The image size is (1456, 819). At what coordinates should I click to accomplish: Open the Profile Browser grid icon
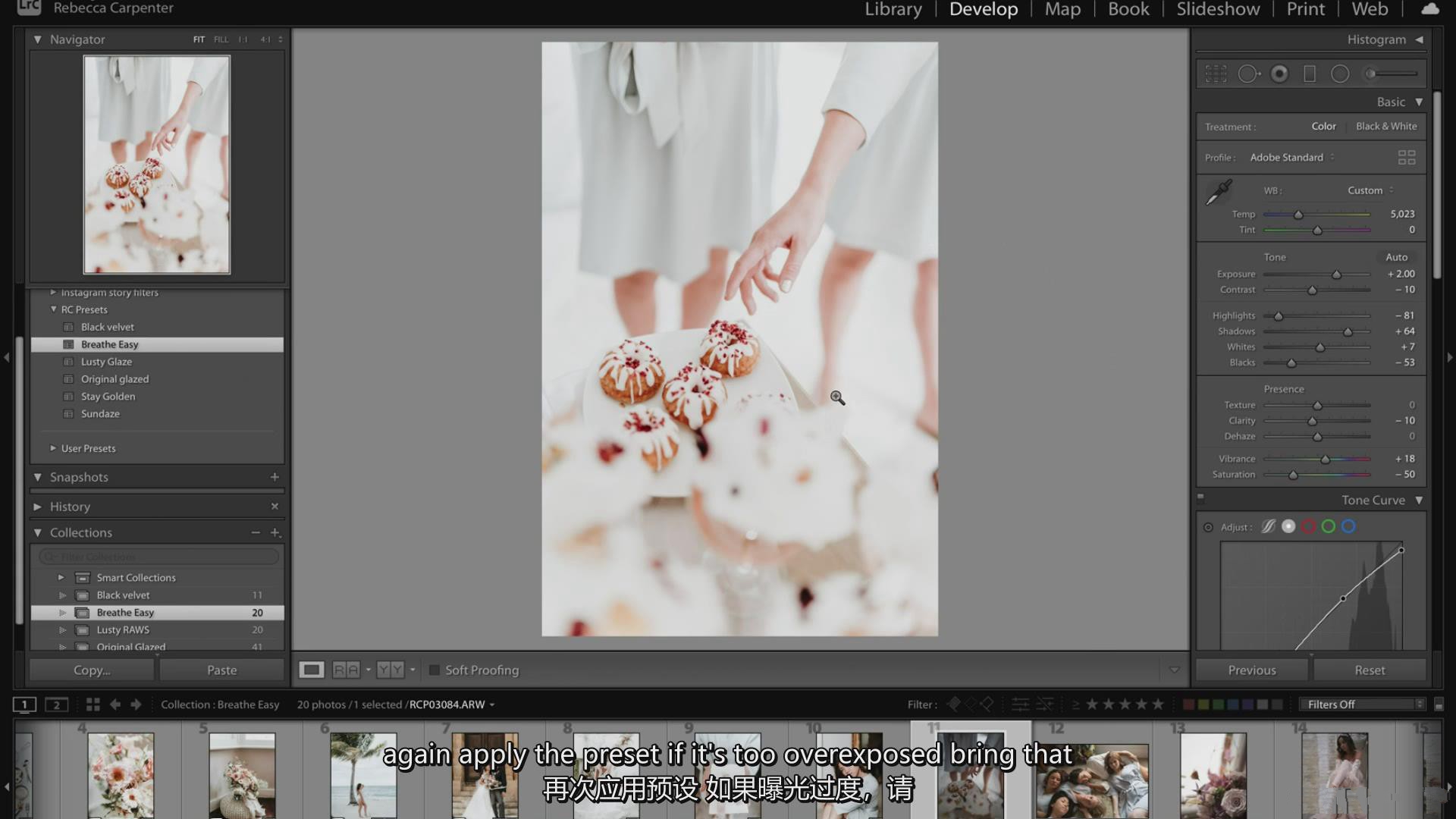click(x=1407, y=157)
